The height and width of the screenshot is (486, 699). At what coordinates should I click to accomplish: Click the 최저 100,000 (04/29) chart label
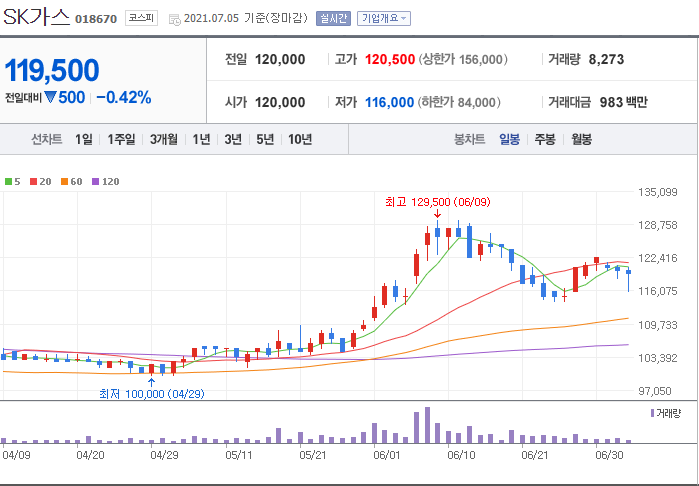click(x=152, y=394)
